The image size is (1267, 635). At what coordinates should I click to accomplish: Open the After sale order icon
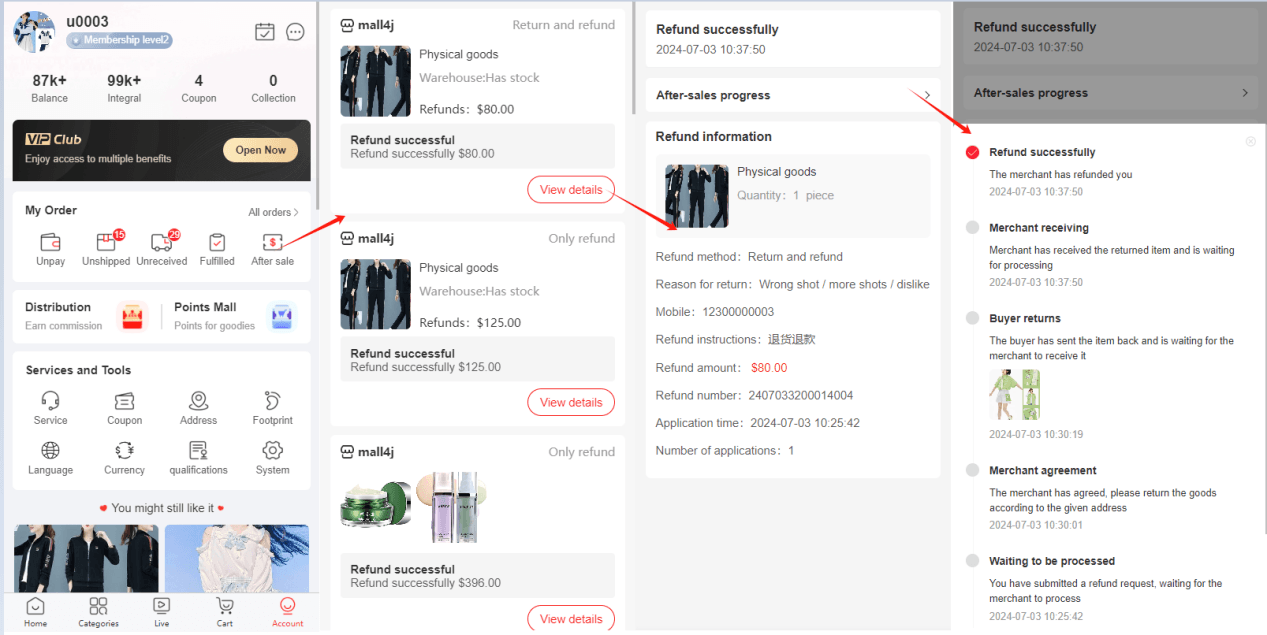point(272,242)
